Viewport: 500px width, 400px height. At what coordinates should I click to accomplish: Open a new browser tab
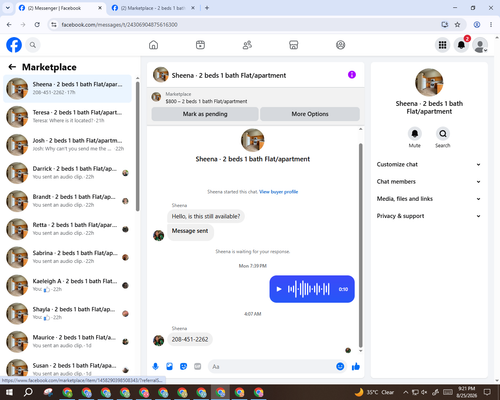(x=207, y=8)
